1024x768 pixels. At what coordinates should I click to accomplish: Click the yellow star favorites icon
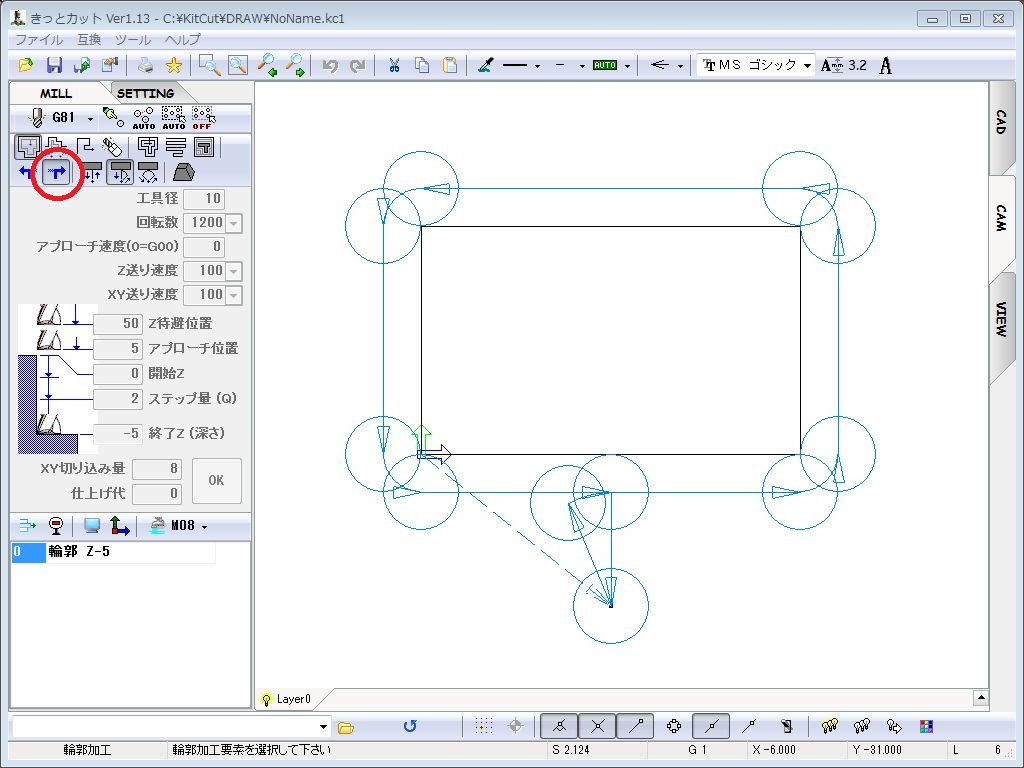(174, 65)
